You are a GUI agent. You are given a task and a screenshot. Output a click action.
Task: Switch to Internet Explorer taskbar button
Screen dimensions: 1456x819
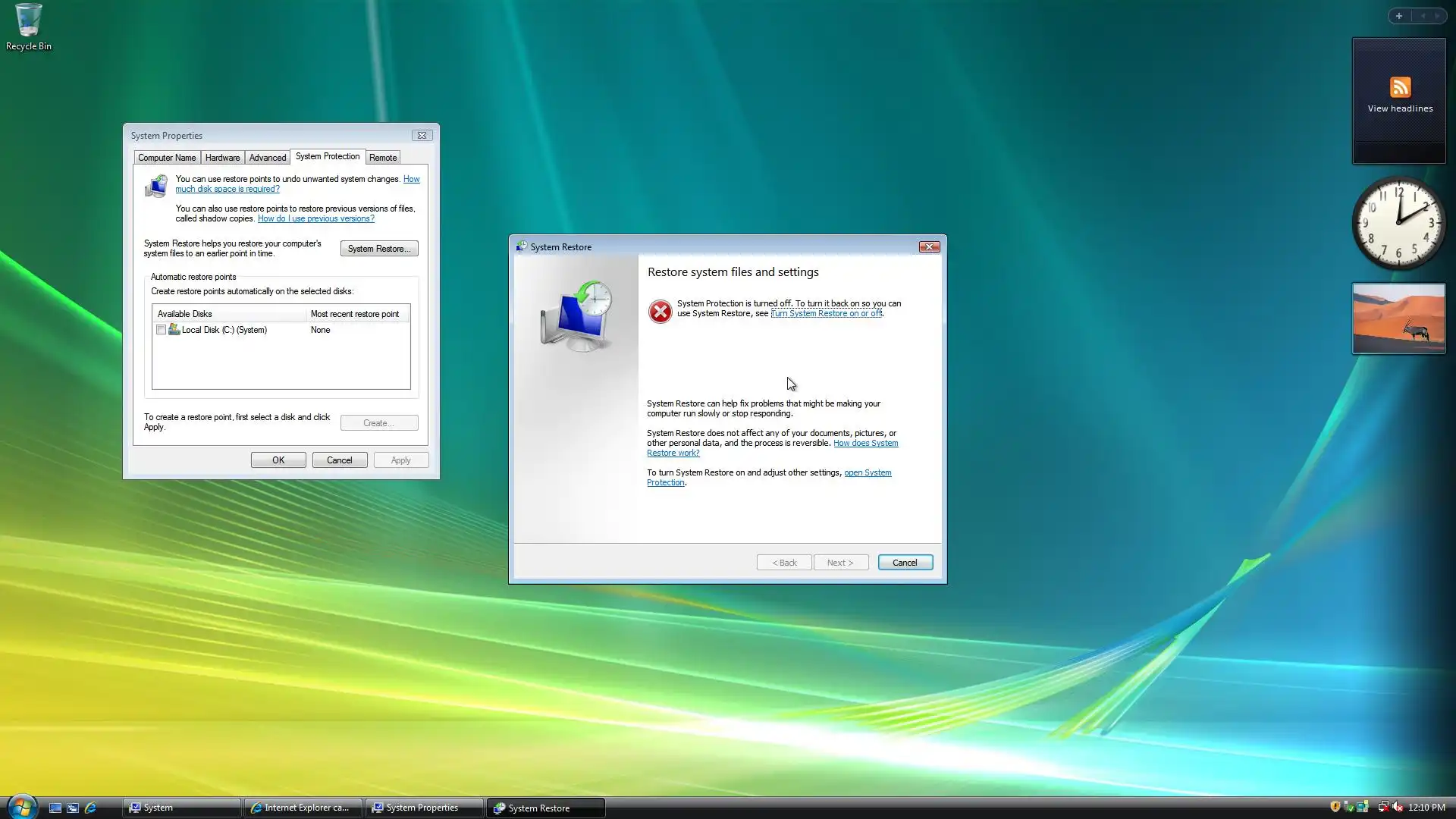[303, 808]
